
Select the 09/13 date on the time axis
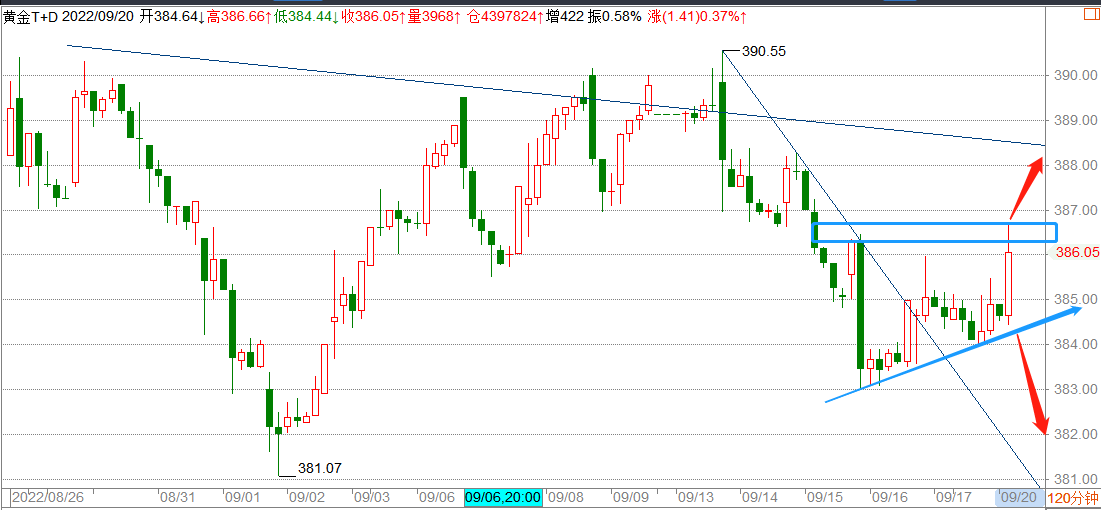(x=696, y=498)
